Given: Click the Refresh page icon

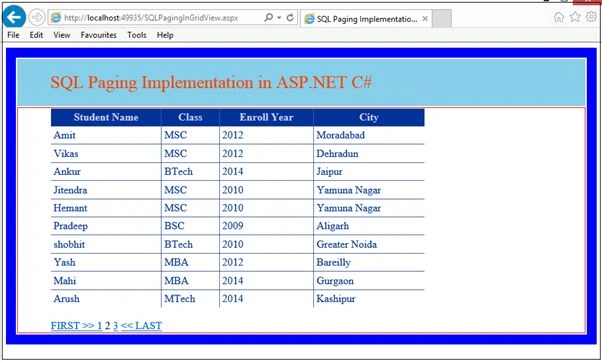Looking at the screenshot, I should coord(290,17).
